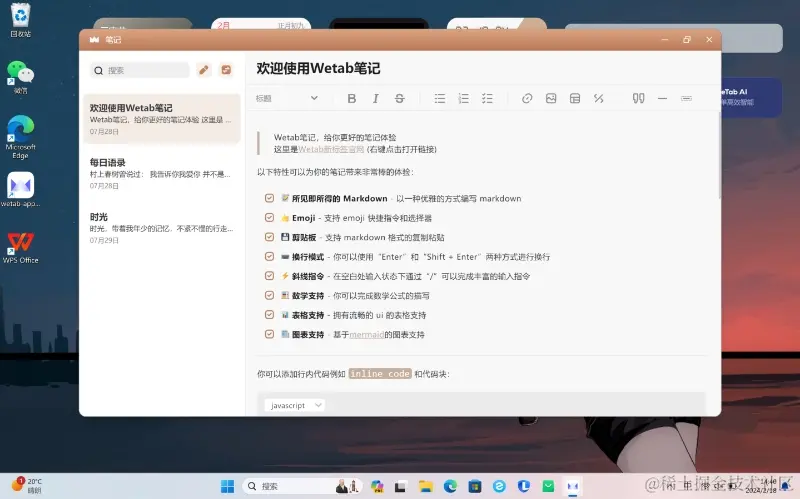Open the WPS Office desktop shortcut
Image resolution: width=800 pixels, height=499 pixels.
point(20,247)
